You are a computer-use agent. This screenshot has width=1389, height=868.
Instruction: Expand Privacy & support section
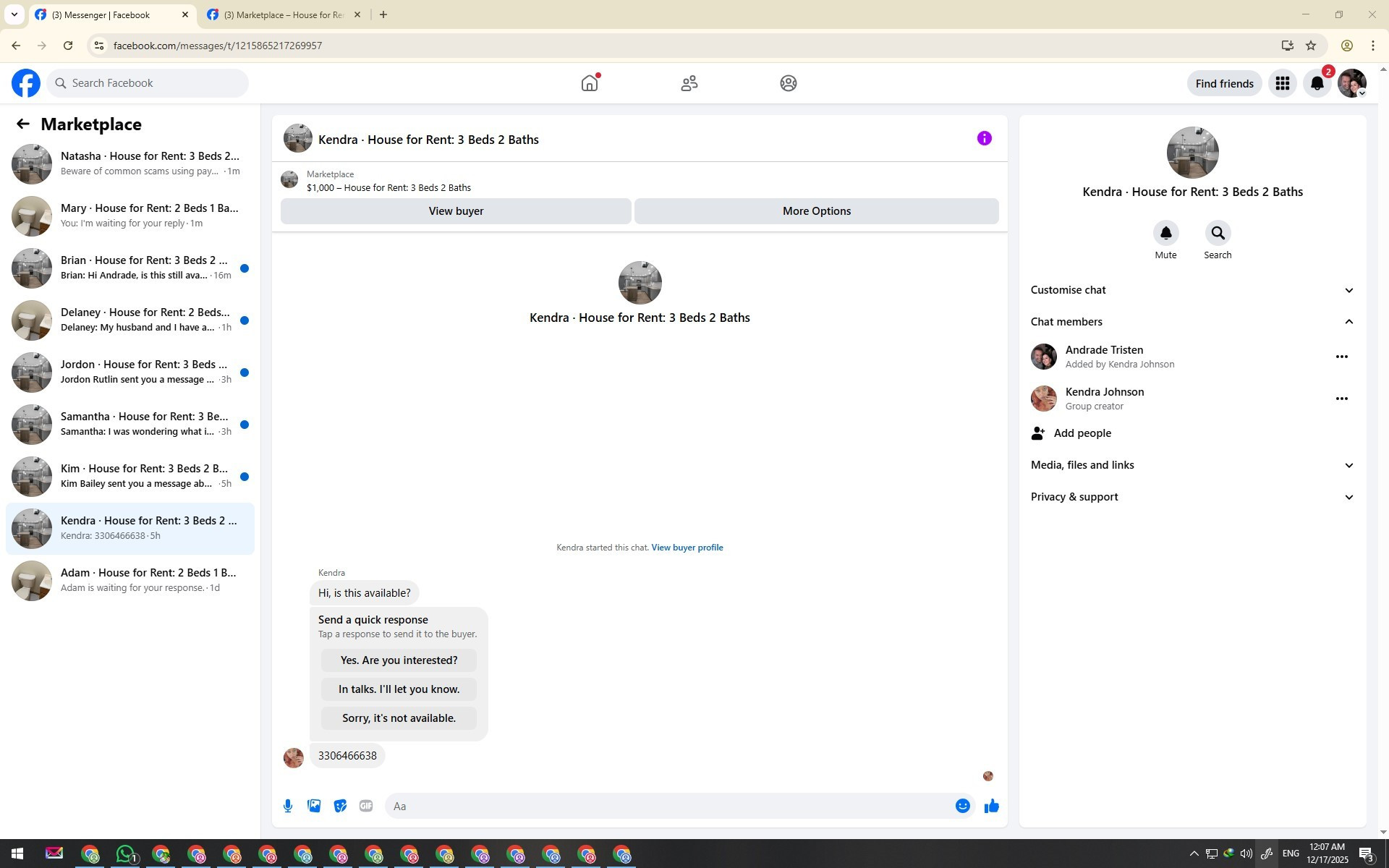(x=1192, y=497)
